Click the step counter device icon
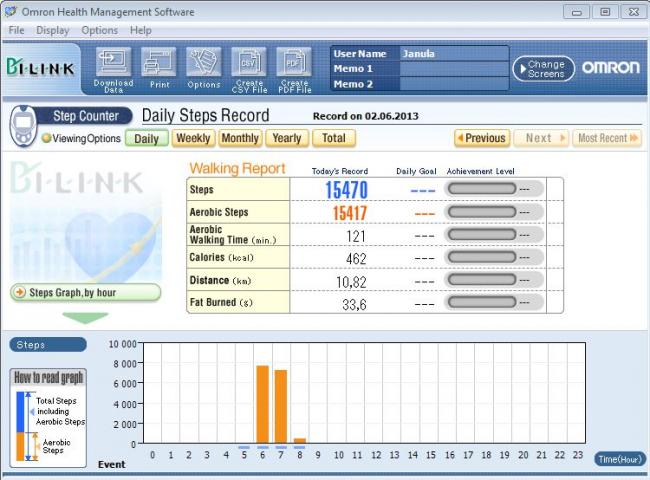Viewport: 650px width, 480px height. [23, 125]
